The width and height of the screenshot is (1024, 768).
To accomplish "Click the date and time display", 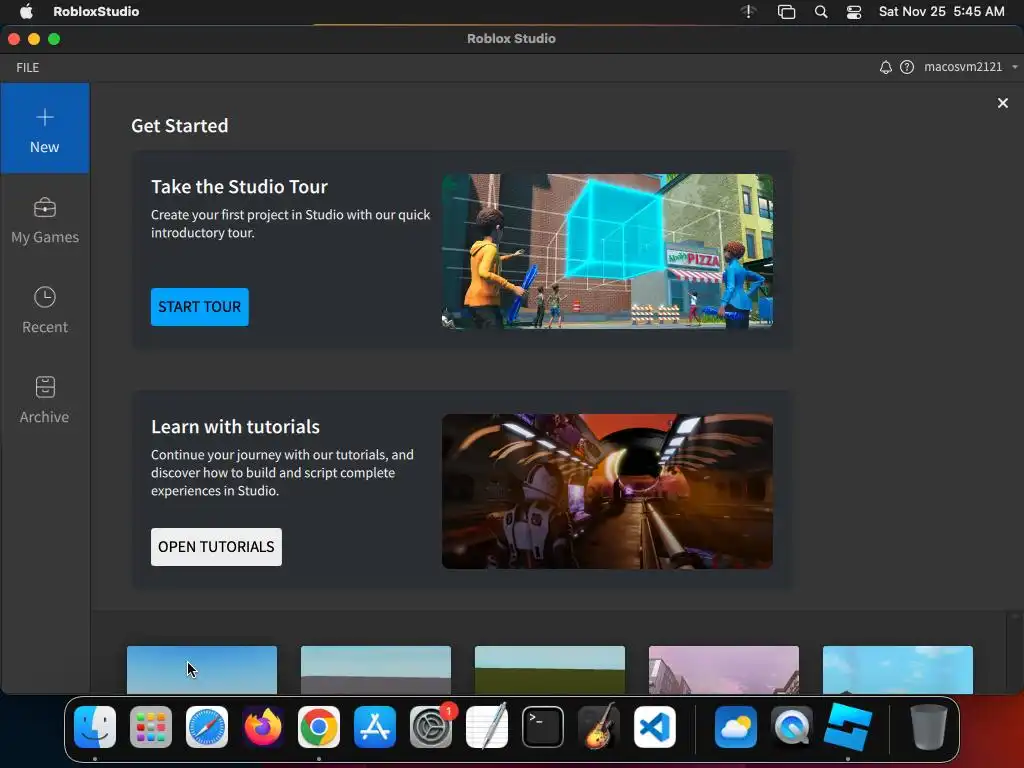I will [x=941, y=11].
